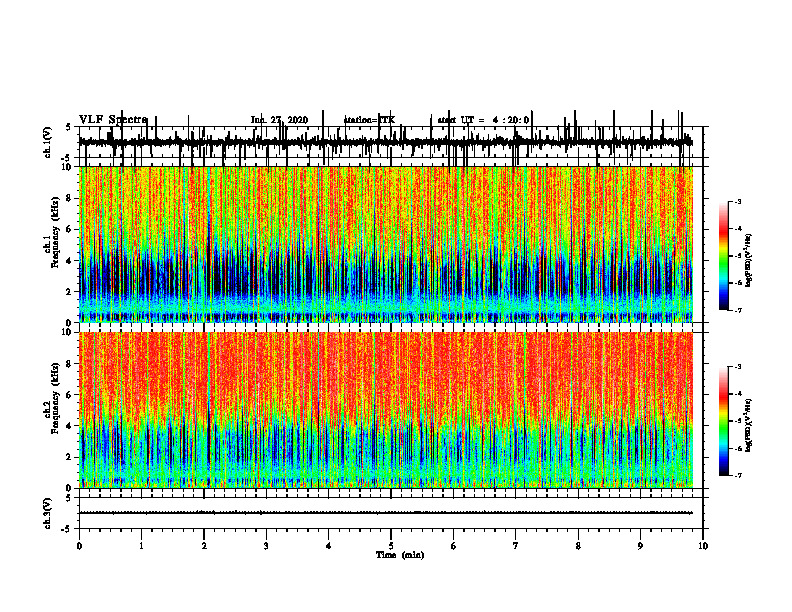Click the "4" kHz tick on ch.2 spectrogram
Image resolution: width=792 pixels, height=612 pixels.
pyautogui.click(x=70, y=426)
